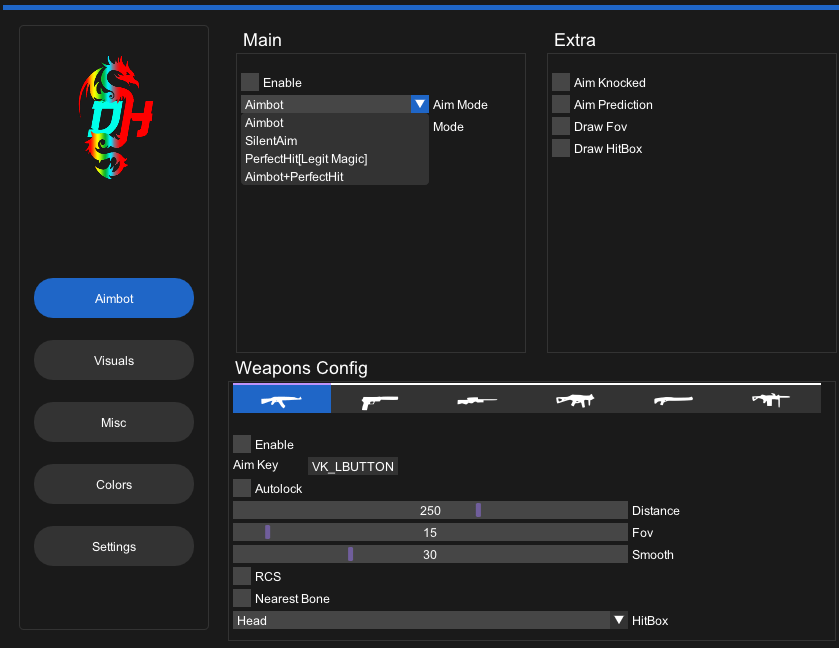Toggle the Enable checkbox in Main panel

(x=250, y=82)
